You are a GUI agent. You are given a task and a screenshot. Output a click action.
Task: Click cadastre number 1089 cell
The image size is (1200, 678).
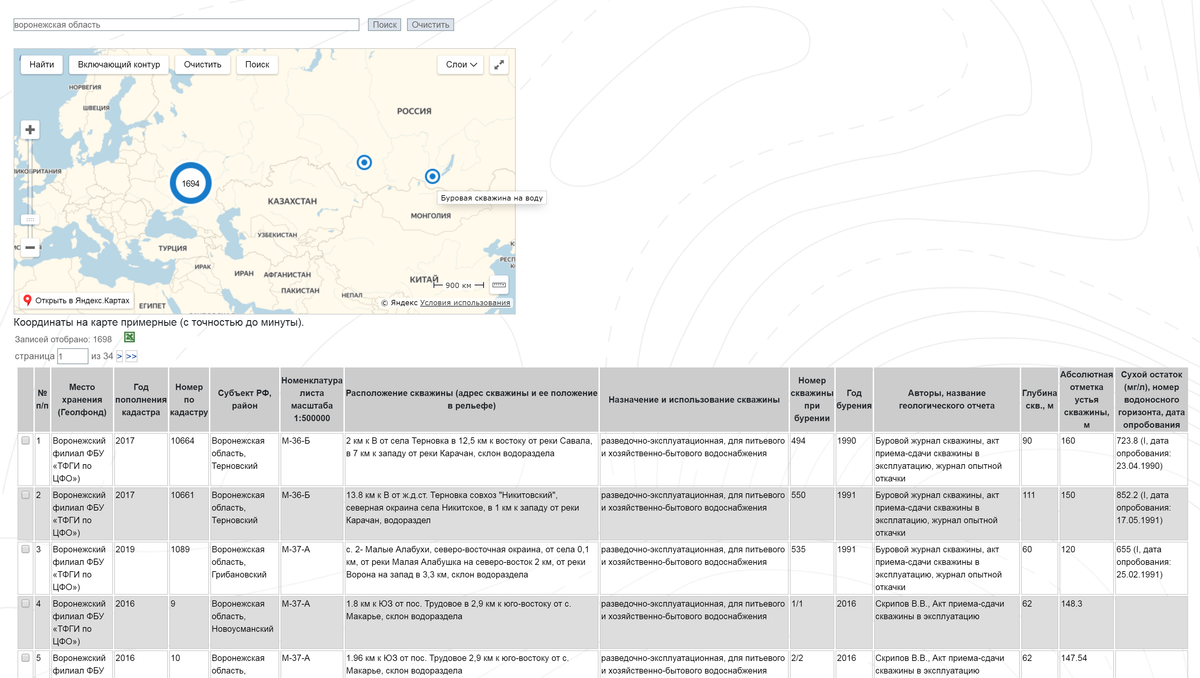coord(188,569)
